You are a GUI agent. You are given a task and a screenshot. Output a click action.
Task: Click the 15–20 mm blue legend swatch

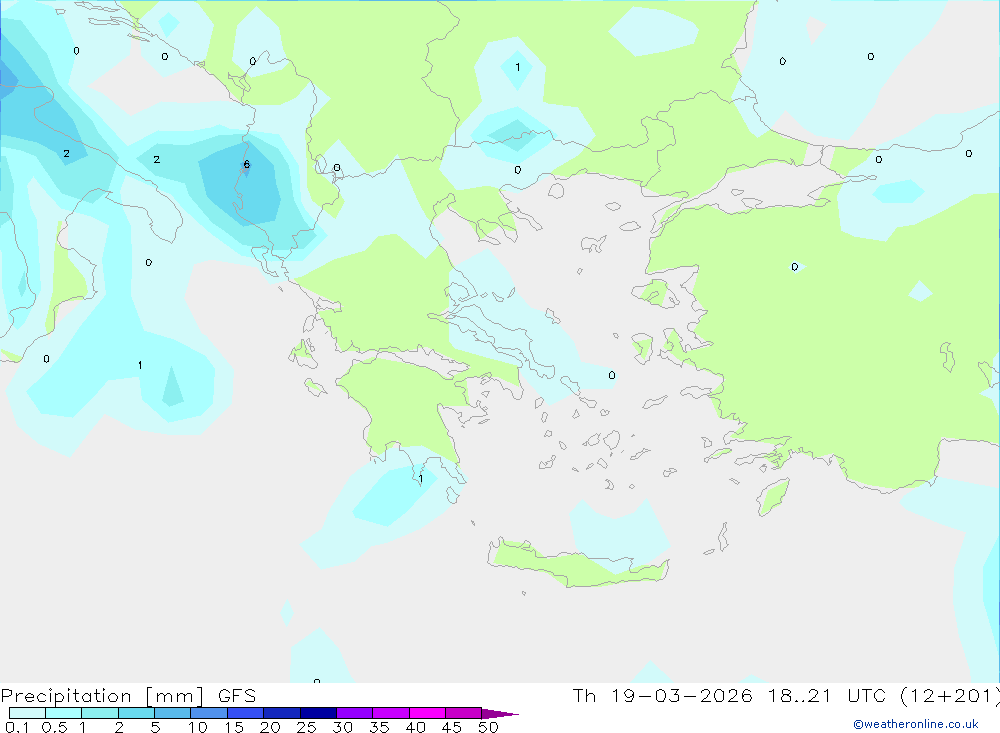[245, 713]
